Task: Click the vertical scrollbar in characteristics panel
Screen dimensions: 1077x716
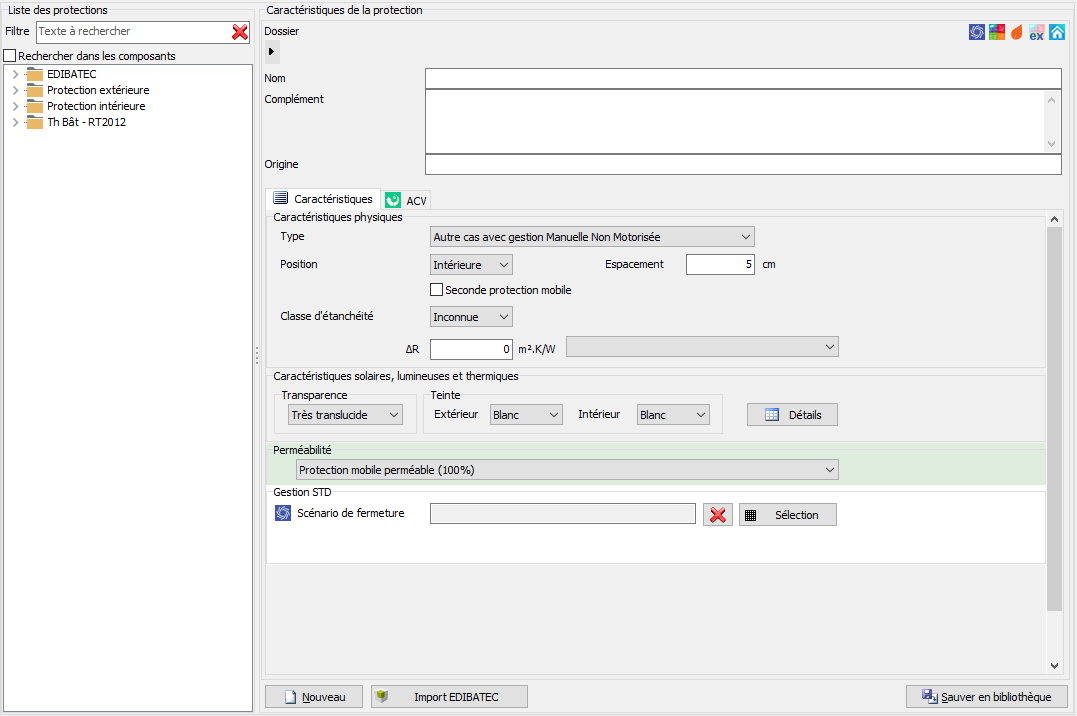Action: coord(1054,420)
